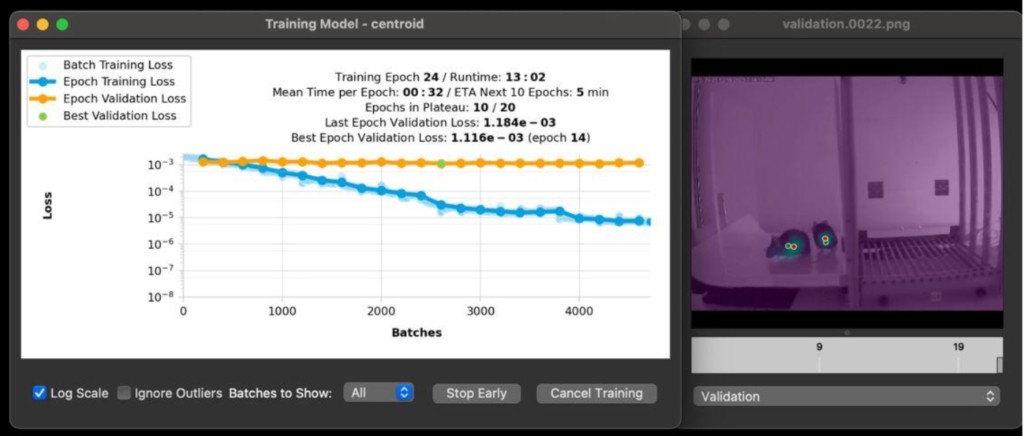Click frame marker 9 on the timeline
Image resolution: width=1024 pixels, height=436 pixels.
(x=819, y=347)
